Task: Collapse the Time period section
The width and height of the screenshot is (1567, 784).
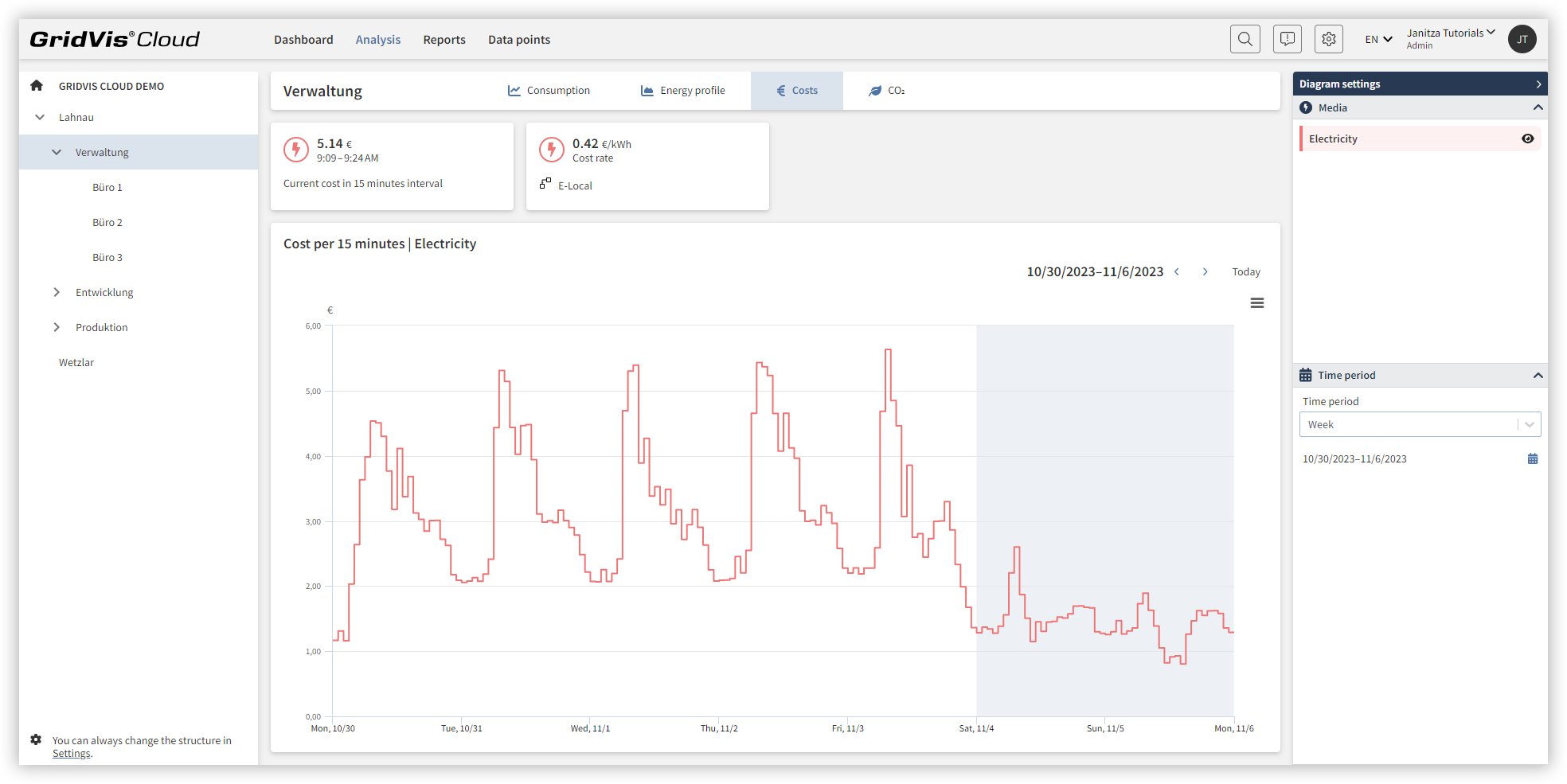Action: (1538, 375)
